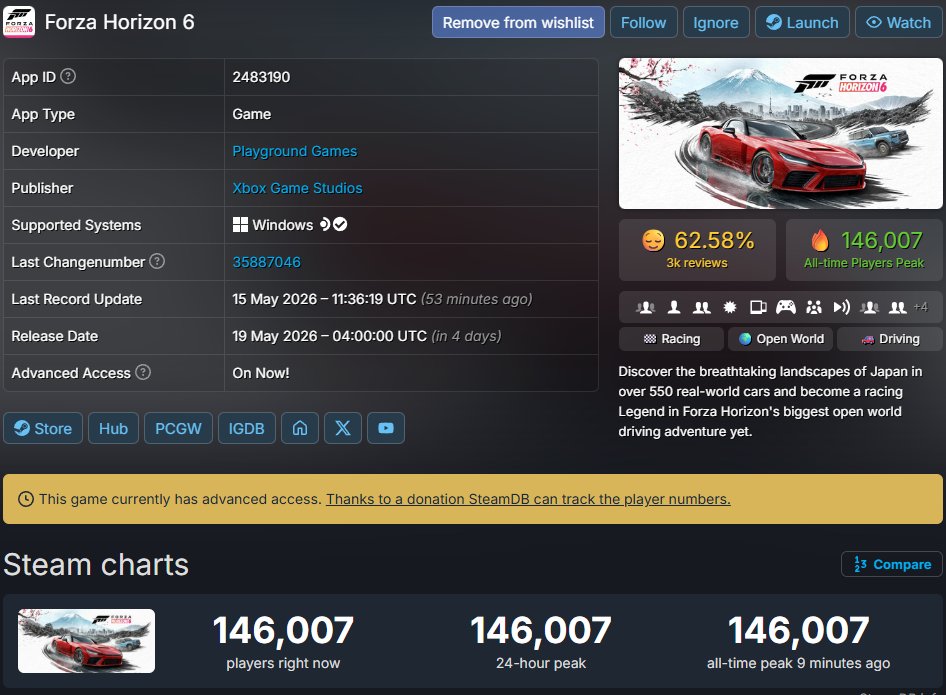
Task: Click the game description paragraph
Action: point(770,401)
